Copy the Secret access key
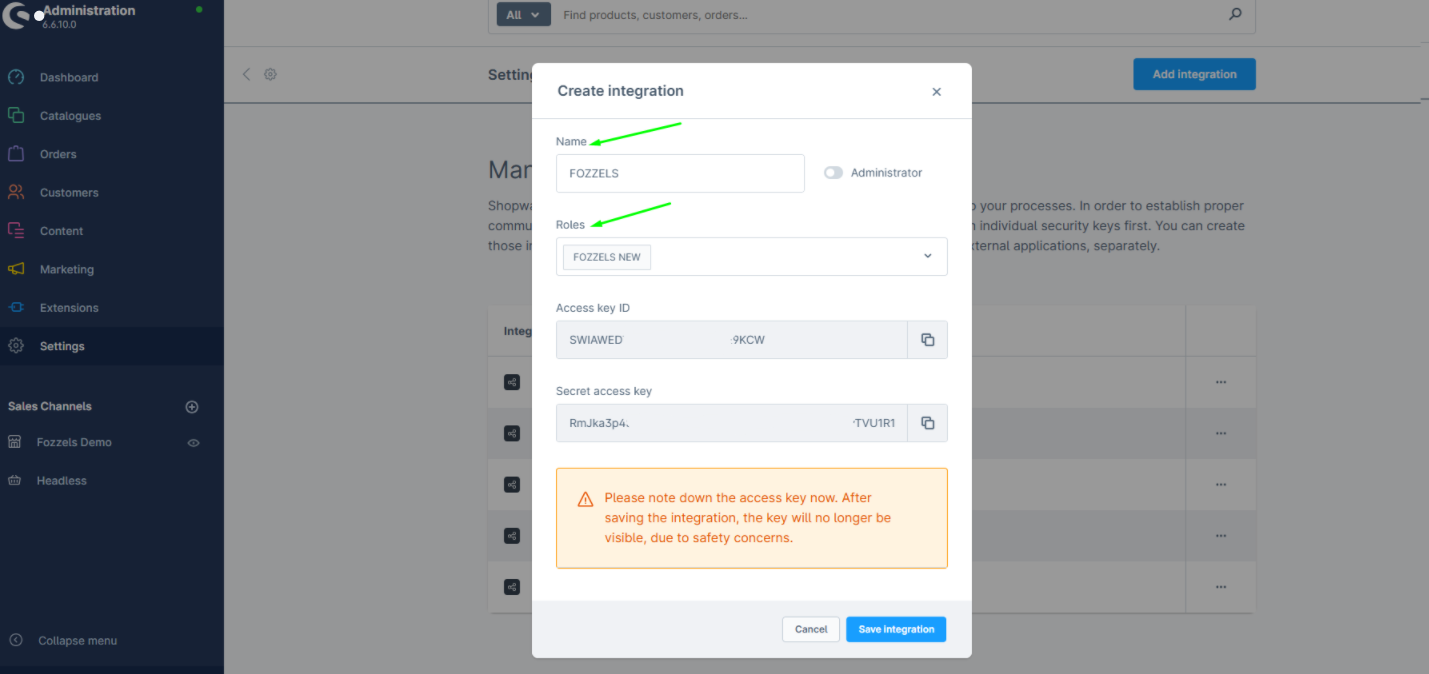The image size is (1429, 674). 927,423
